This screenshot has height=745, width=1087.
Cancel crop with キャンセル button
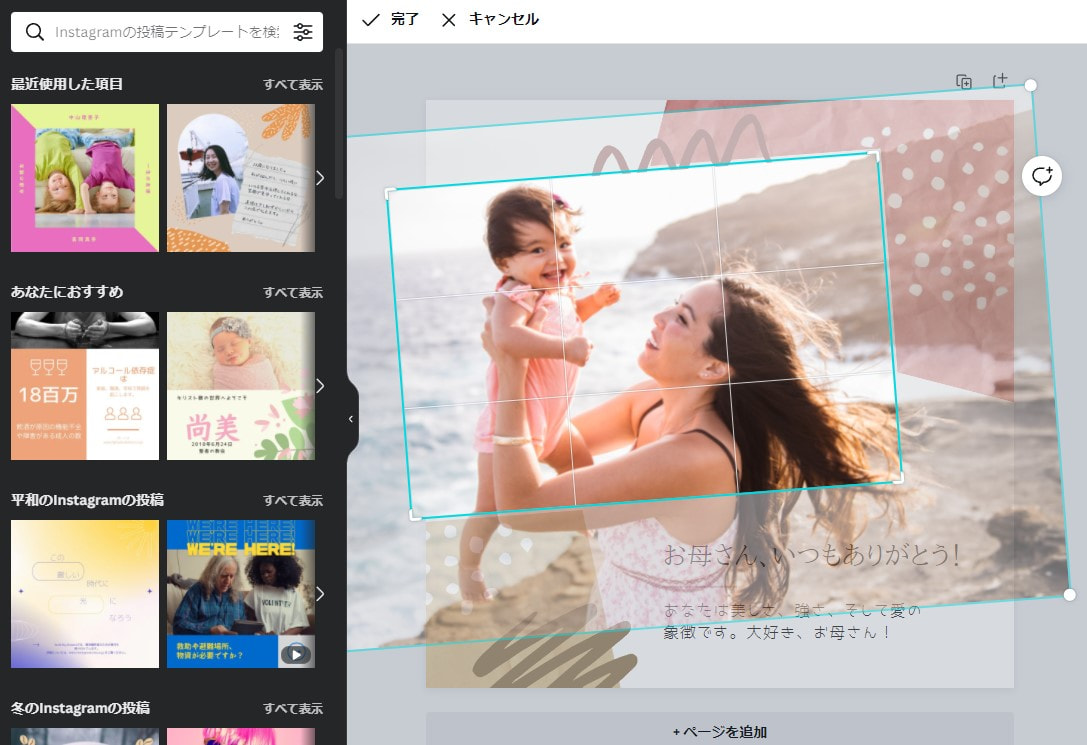(x=490, y=19)
